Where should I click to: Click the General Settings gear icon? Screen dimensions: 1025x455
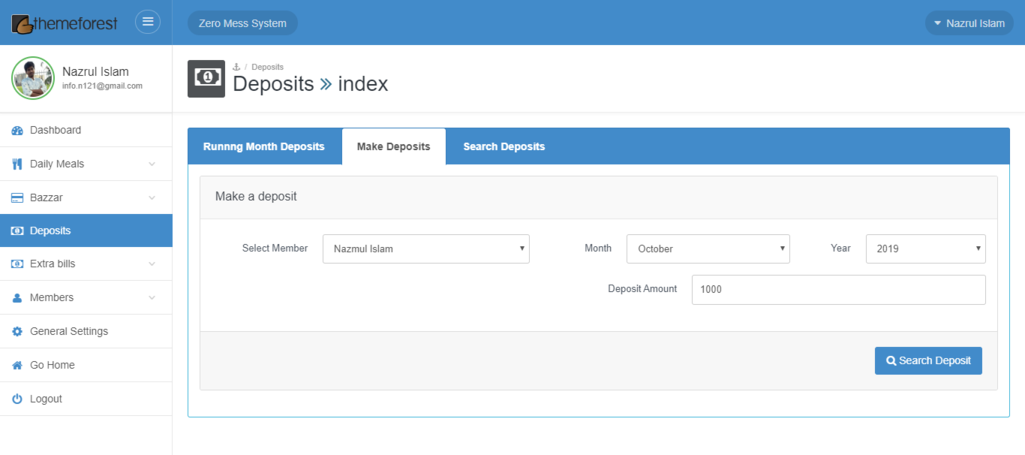(x=17, y=331)
